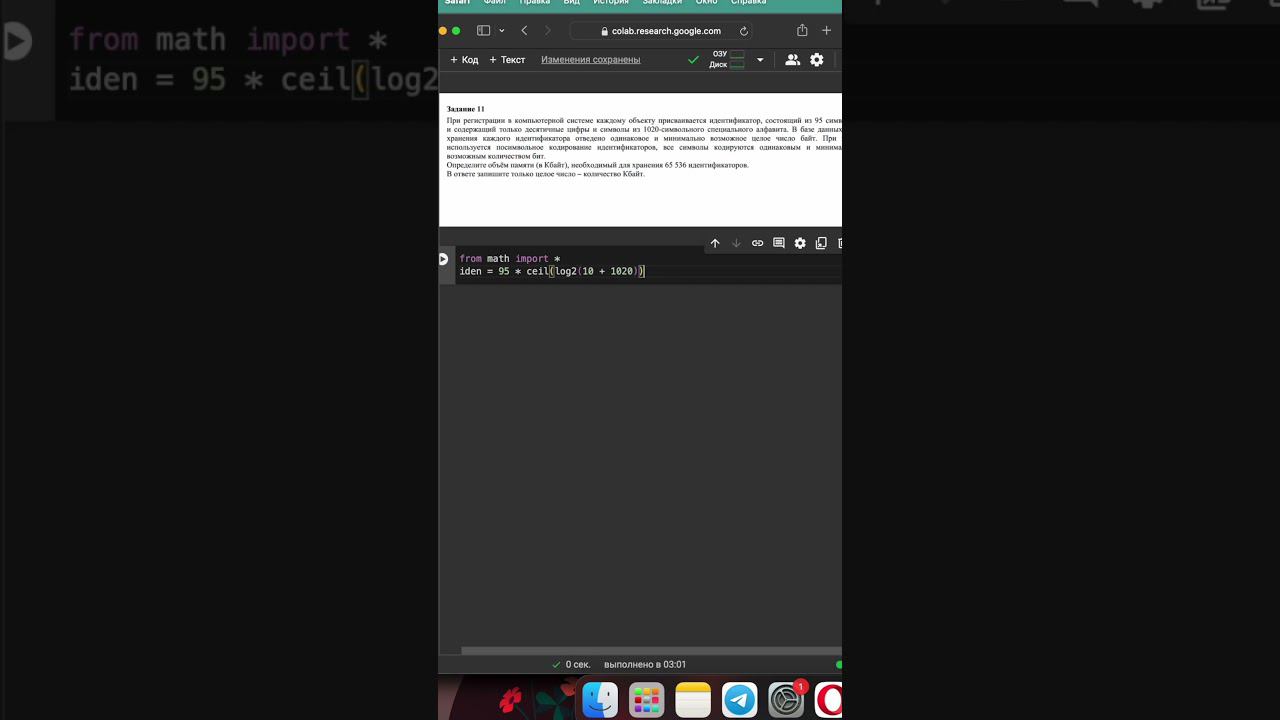Click the green fullscreen window dot
The image size is (1280, 720).
coord(456,31)
